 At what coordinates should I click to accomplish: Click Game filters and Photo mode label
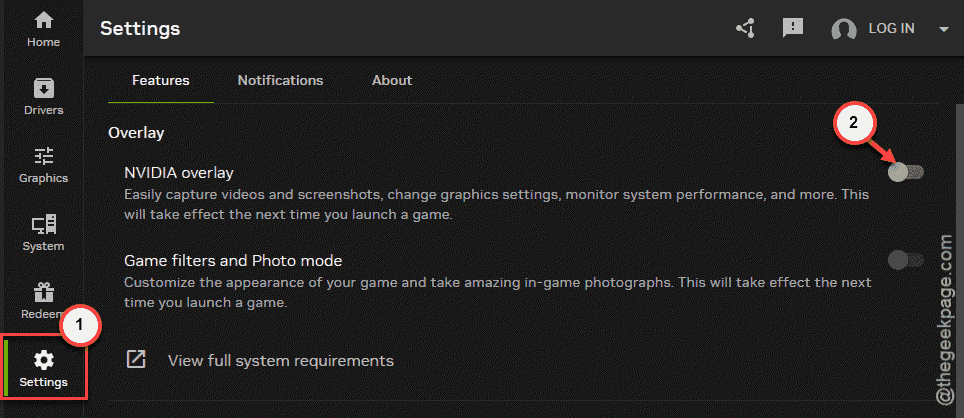[233, 261]
